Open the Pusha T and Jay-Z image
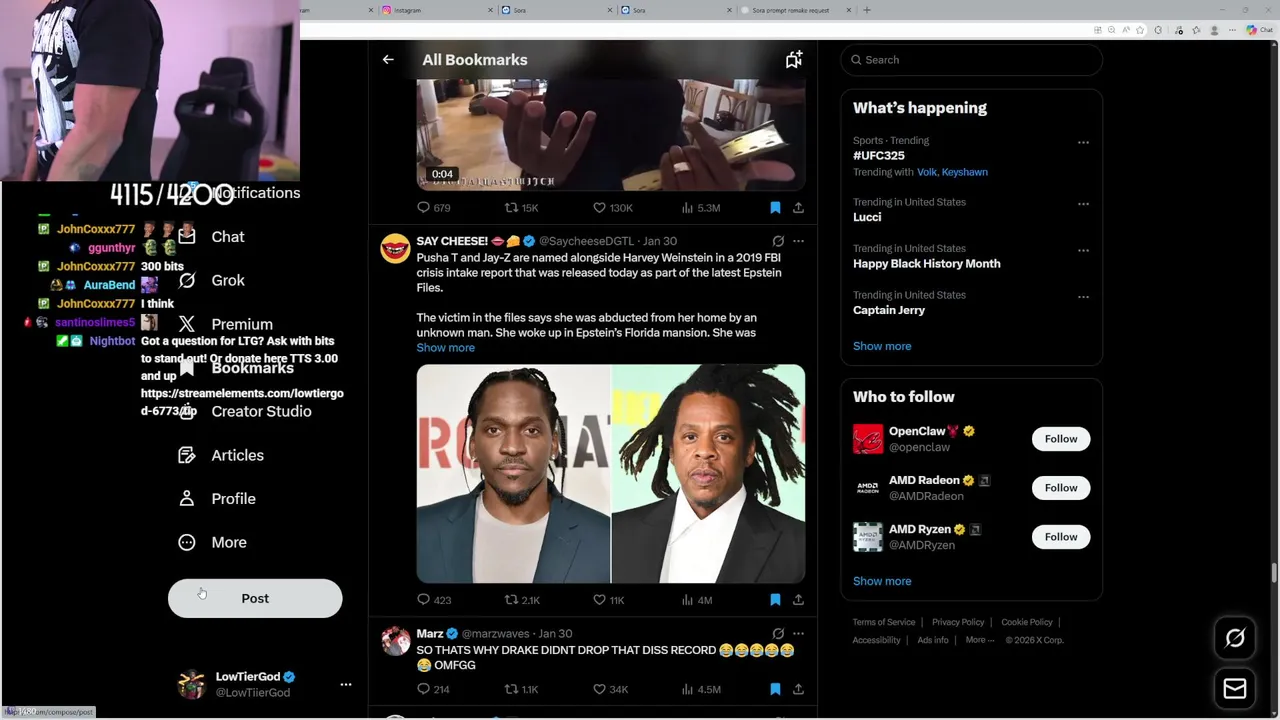This screenshot has height=720, width=1280. 611,474
